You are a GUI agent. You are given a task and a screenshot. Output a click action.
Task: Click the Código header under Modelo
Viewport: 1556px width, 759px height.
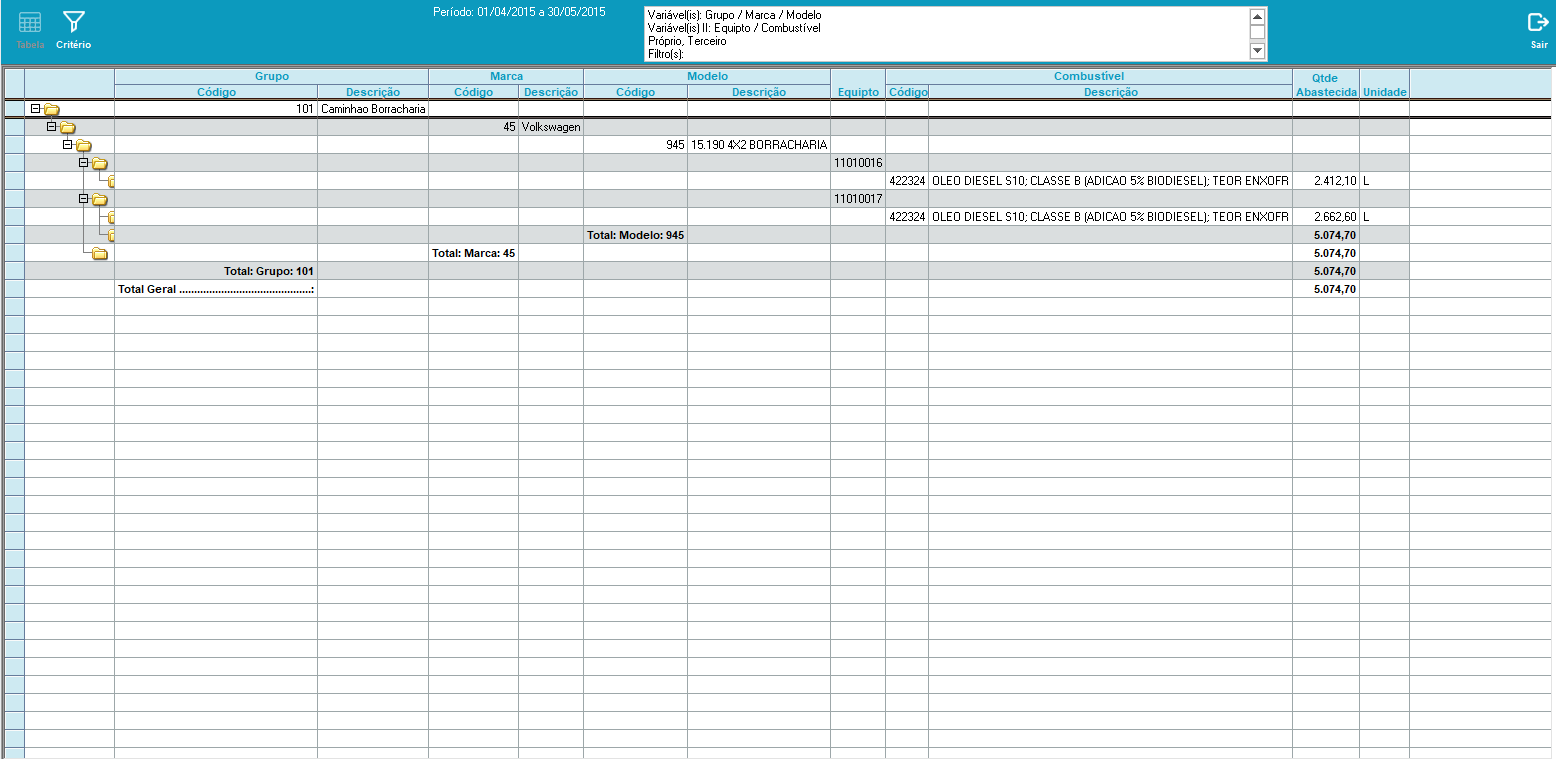[636, 92]
